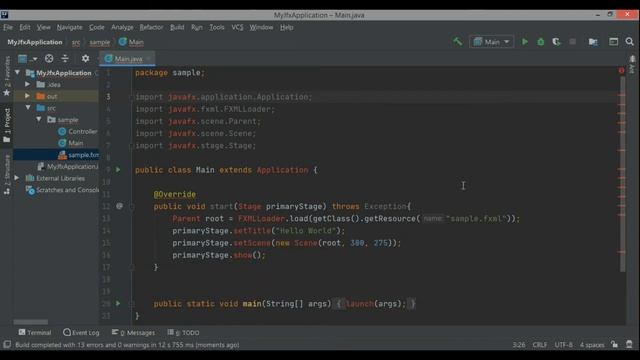Collapse the MyJfxApplication root node
Viewport: 640px width, 360px height.
(18, 72)
